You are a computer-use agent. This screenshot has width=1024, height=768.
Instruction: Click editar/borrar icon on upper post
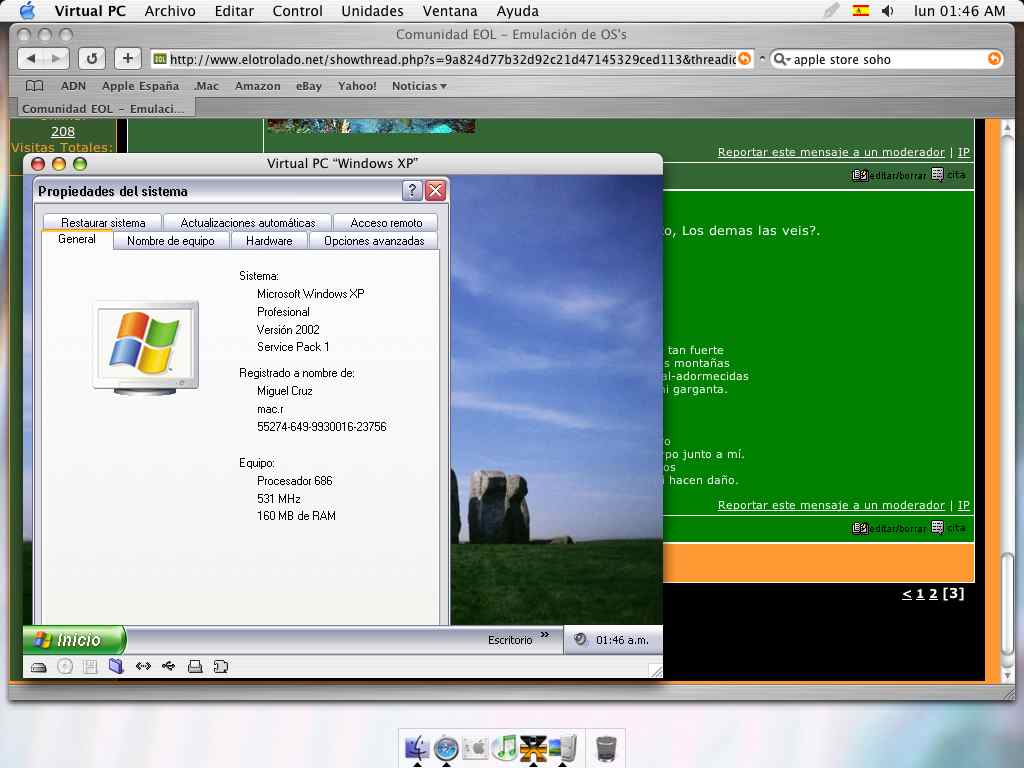pyautogui.click(x=888, y=175)
